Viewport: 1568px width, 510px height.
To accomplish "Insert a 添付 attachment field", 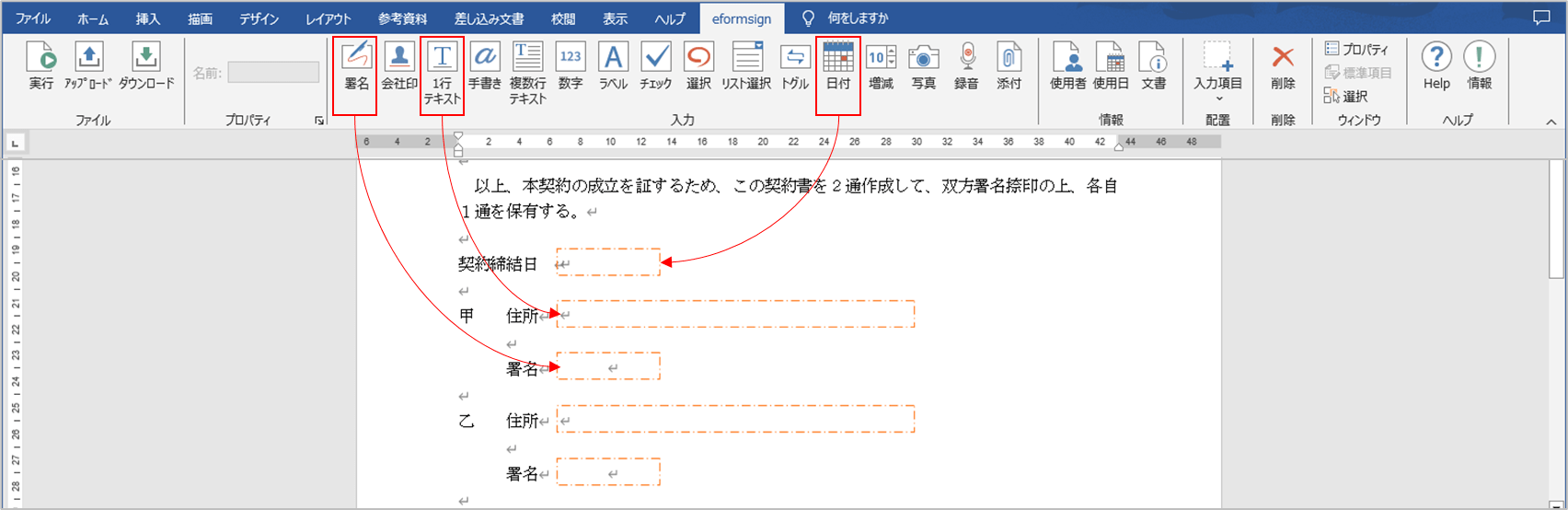I will click(x=1009, y=65).
